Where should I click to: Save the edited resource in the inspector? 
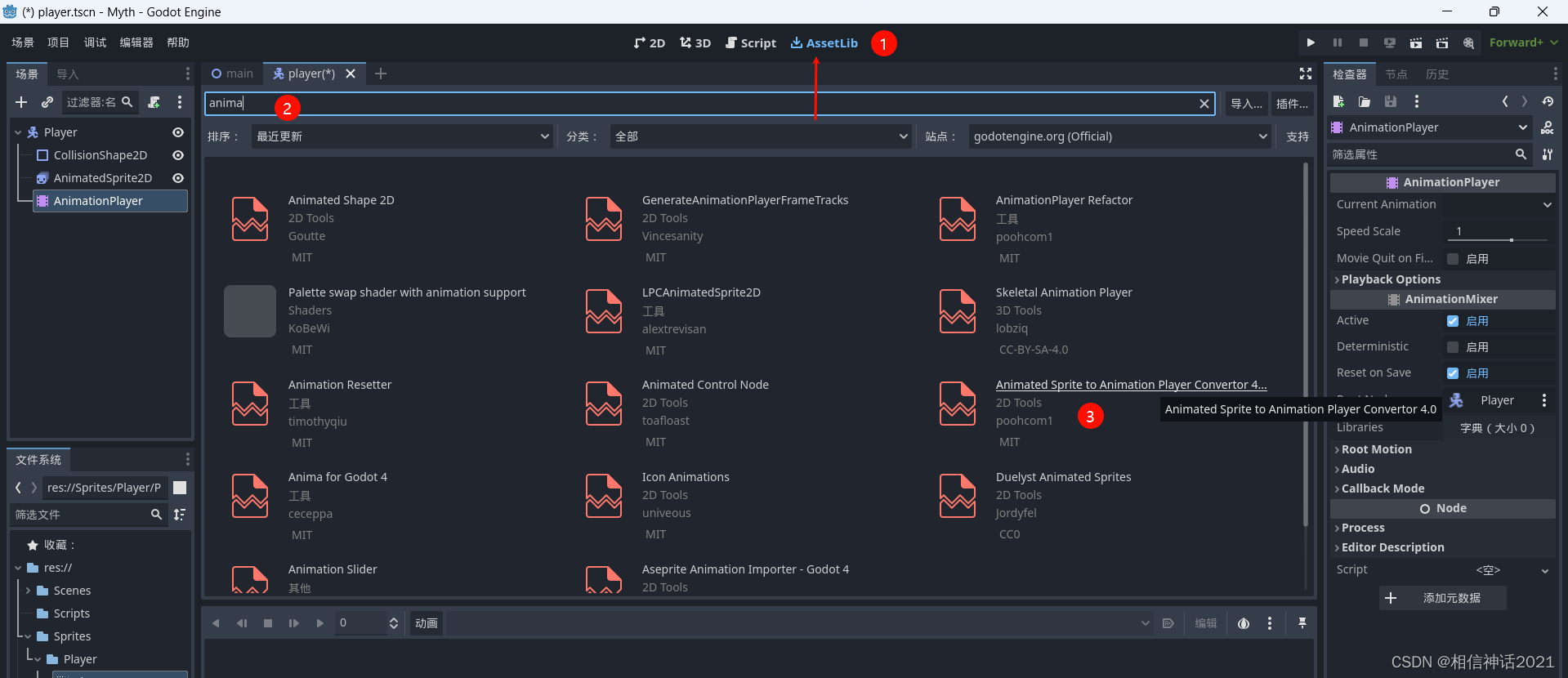(x=1391, y=101)
